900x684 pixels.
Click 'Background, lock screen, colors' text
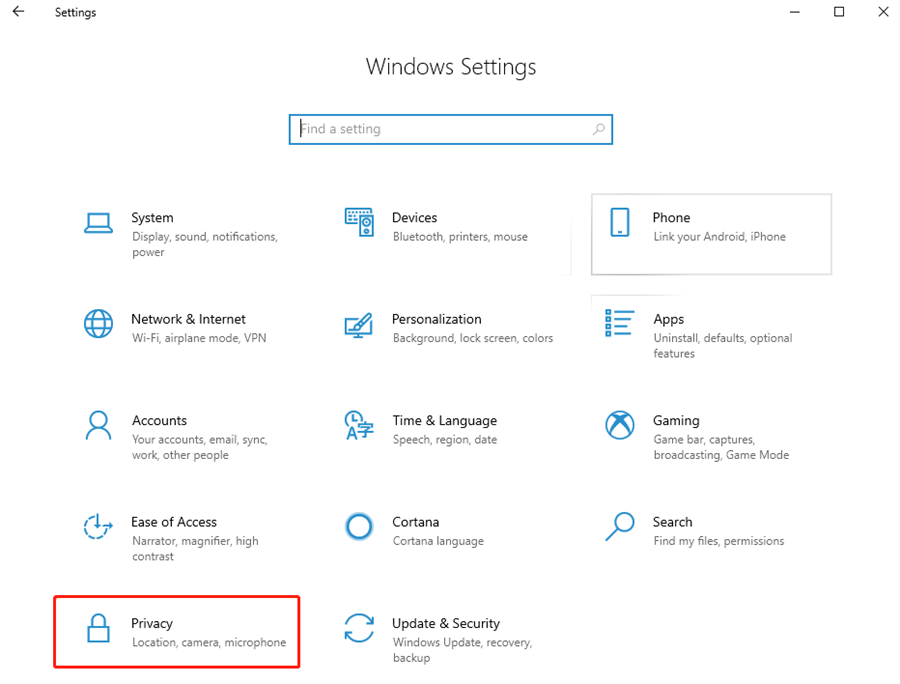pyautogui.click(x=473, y=339)
